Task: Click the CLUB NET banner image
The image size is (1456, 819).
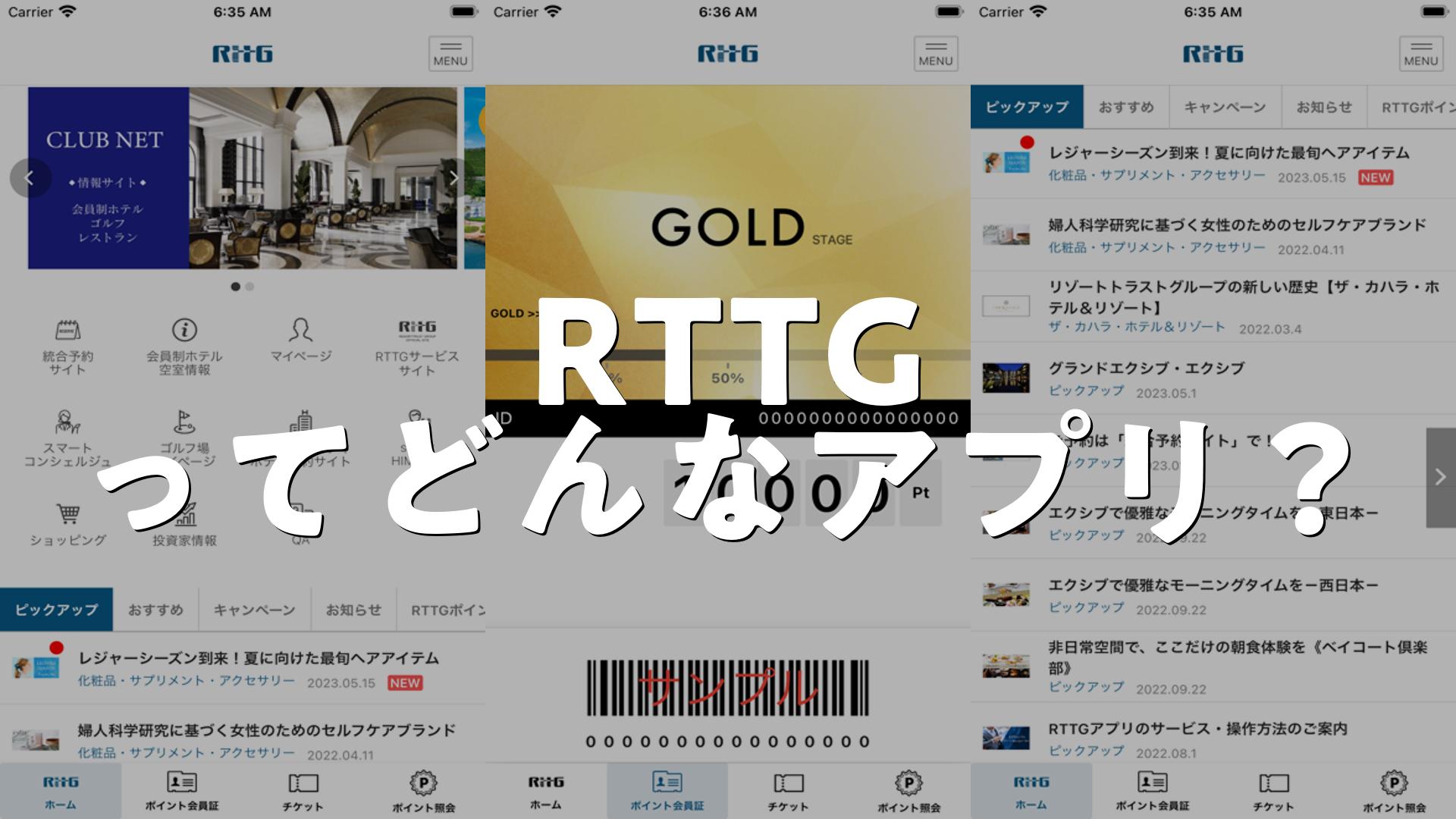Action: [x=243, y=178]
